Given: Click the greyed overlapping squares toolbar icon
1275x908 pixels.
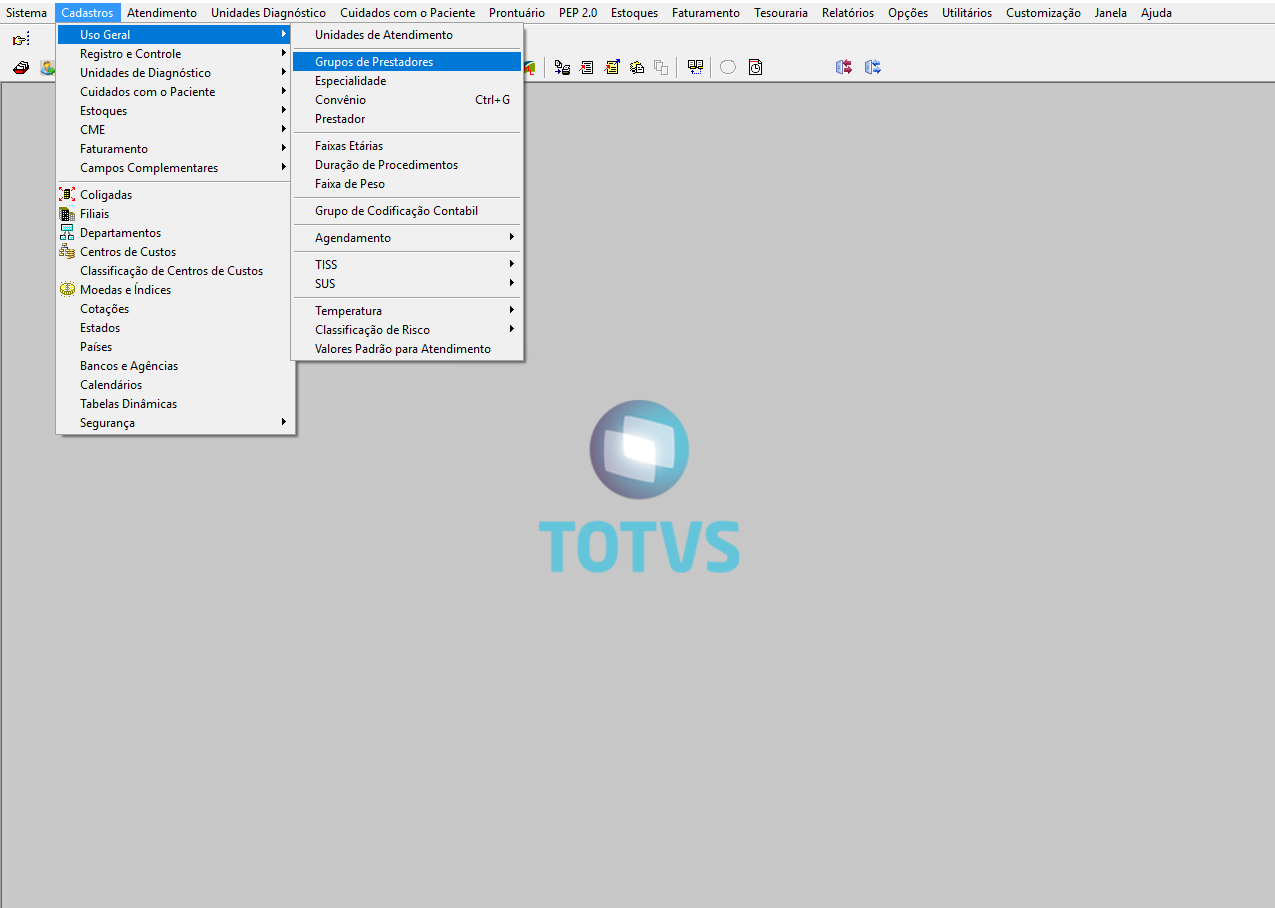Looking at the screenshot, I should pos(661,67).
